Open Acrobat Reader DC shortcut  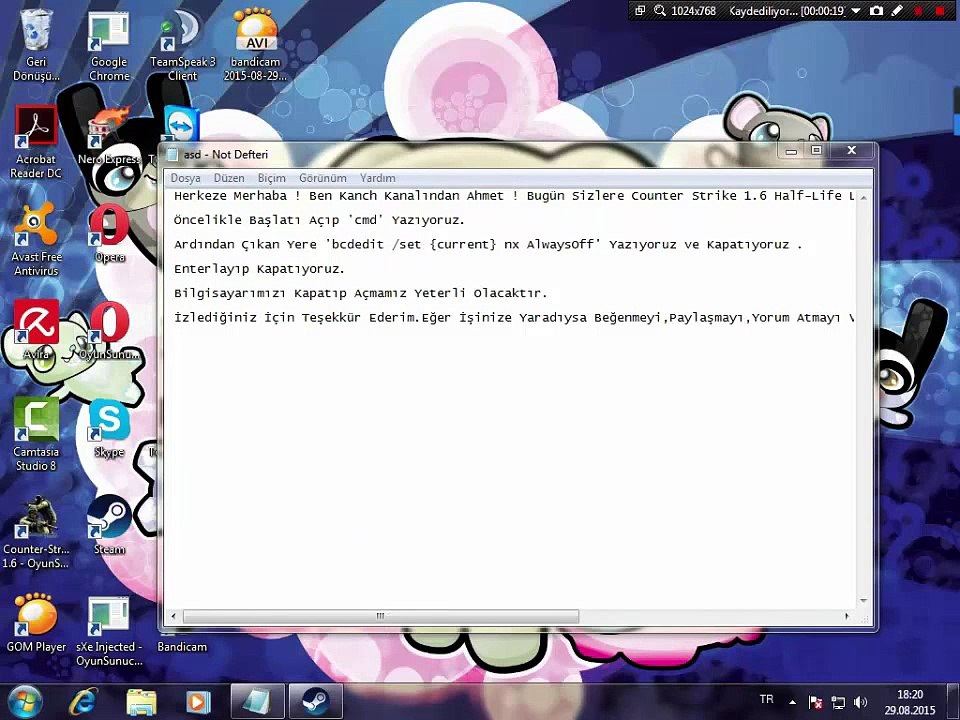36,142
